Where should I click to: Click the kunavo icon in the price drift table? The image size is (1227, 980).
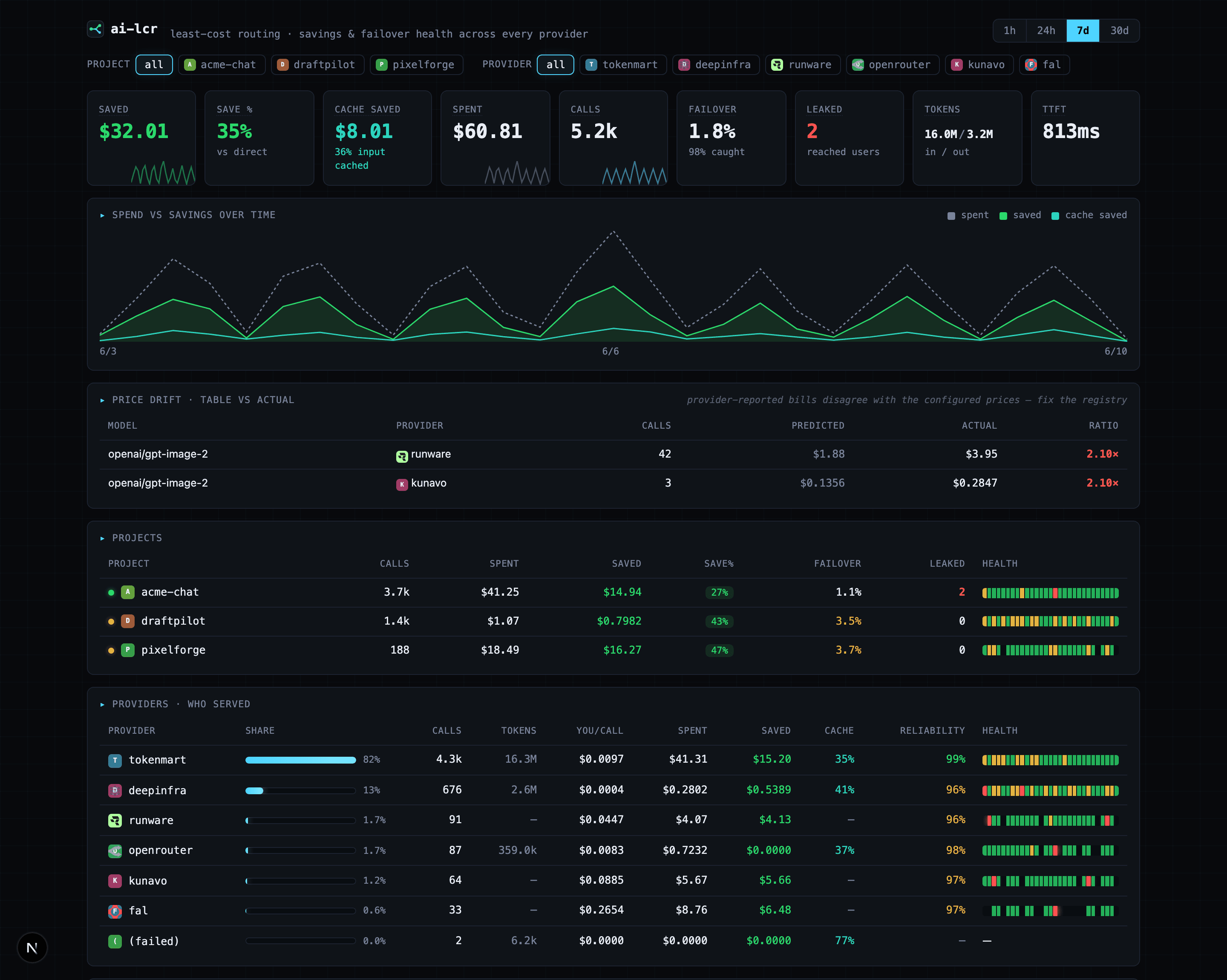402,485
